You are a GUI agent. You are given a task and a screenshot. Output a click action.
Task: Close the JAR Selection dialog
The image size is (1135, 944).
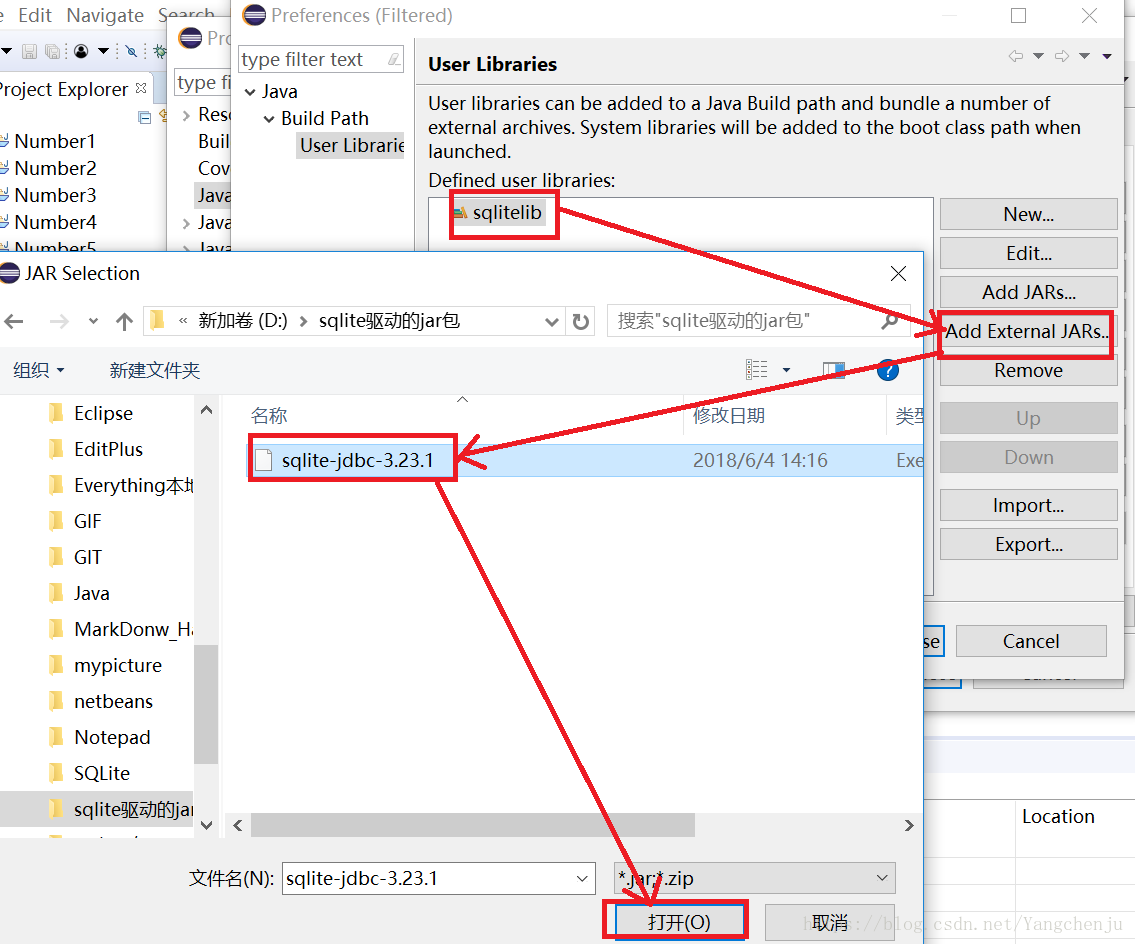[898, 274]
